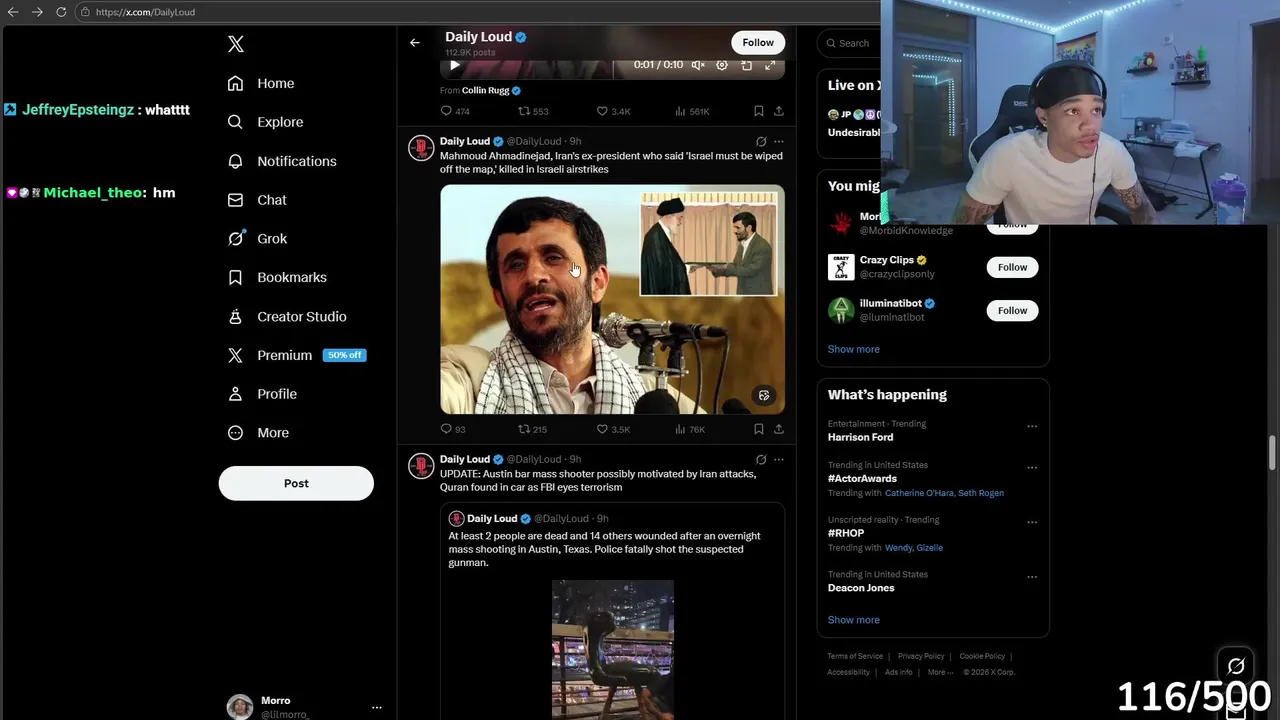
Task: Open Notifications
Action: pyautogui.click(x=282, y=161)
